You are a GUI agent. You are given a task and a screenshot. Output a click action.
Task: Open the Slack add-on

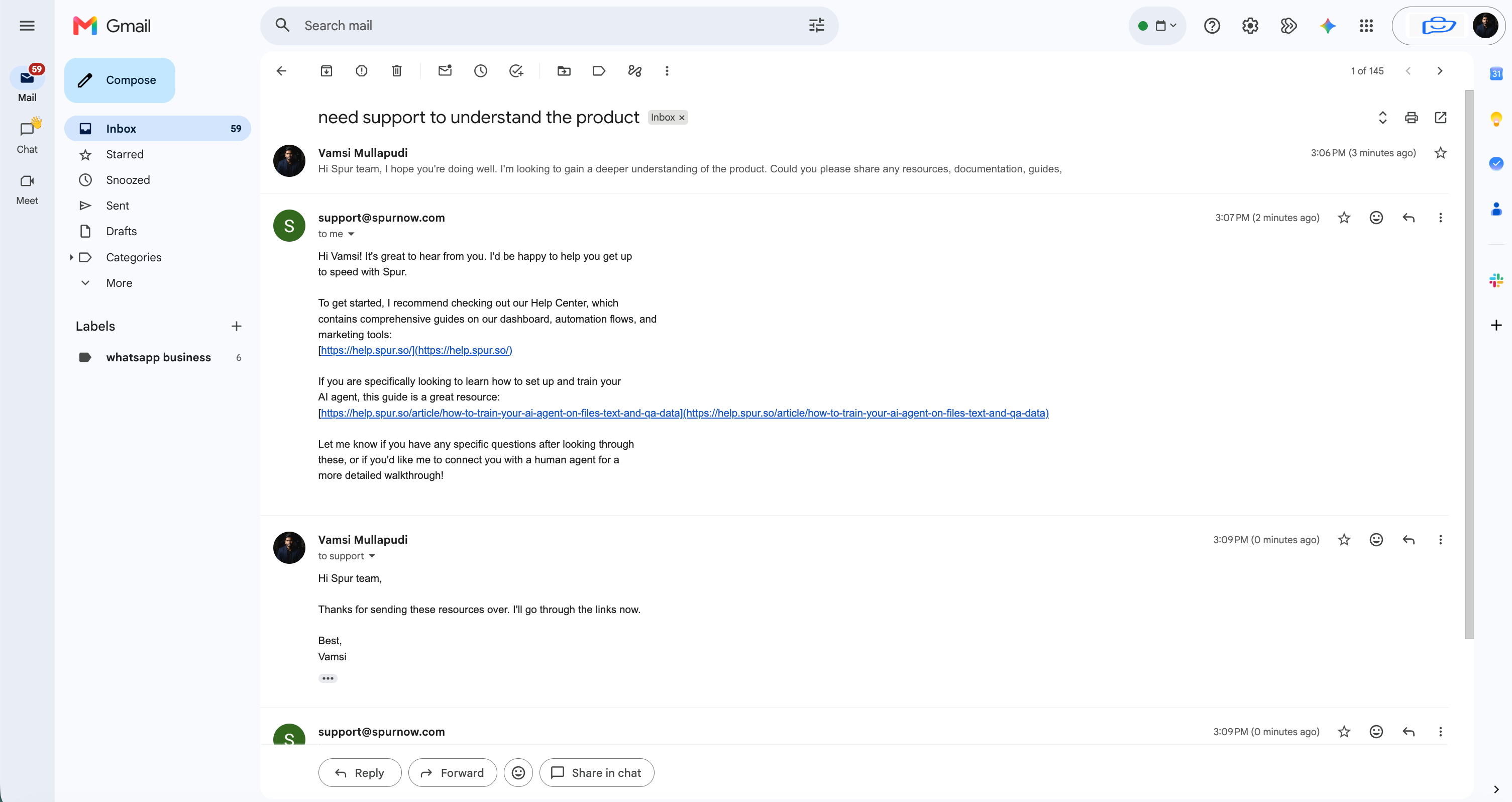(1496, 280)
